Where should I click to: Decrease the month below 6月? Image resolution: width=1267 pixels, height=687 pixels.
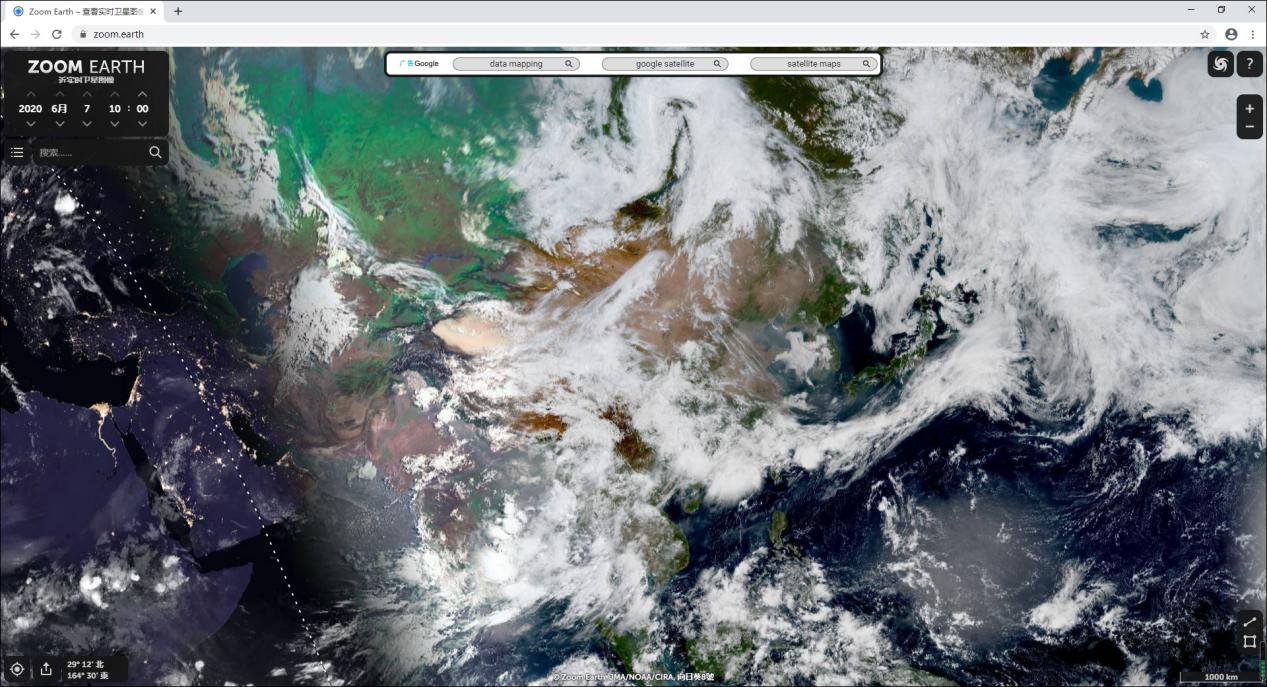tap(59, 123)
